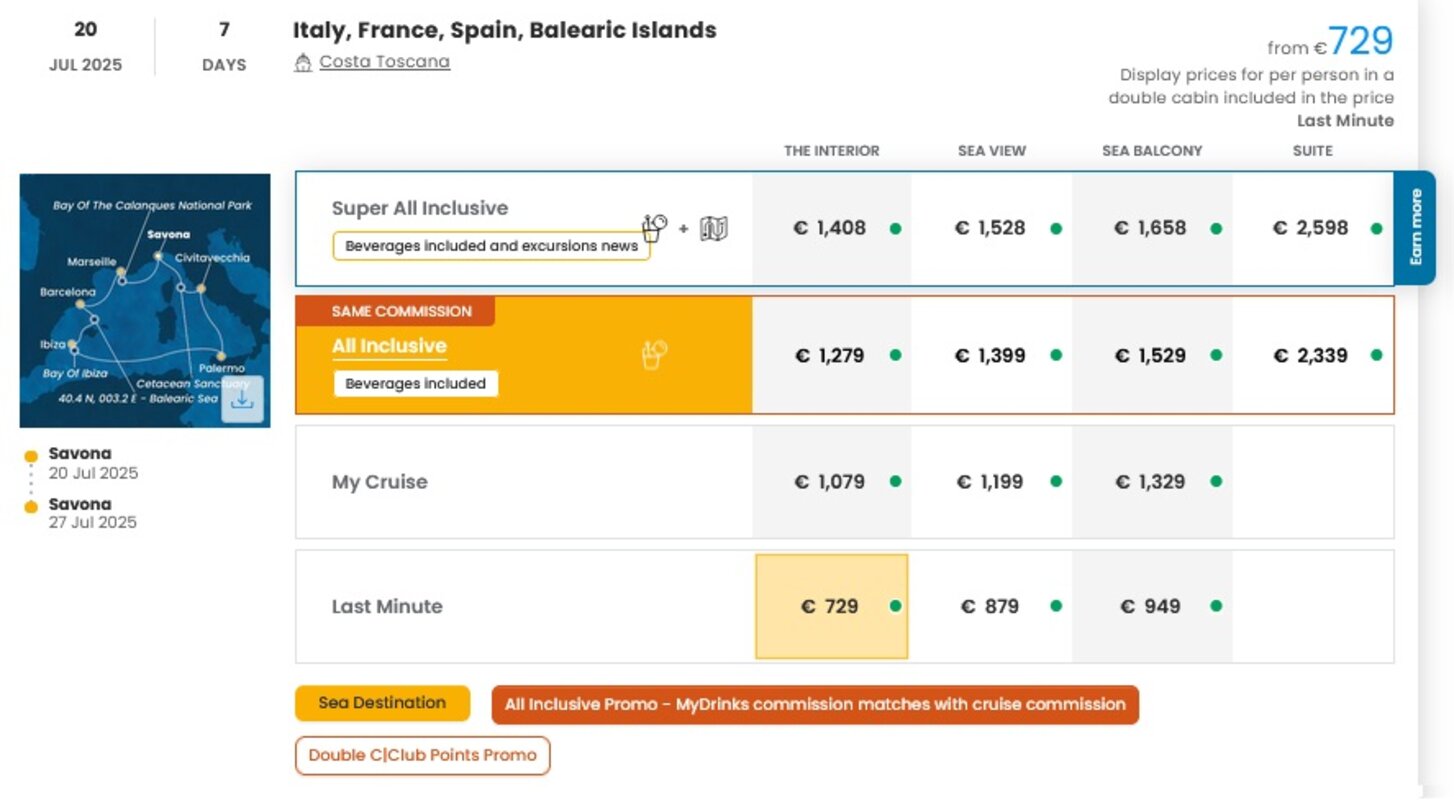The height and width of the screenshot is (800, 1454).
Task: Click the ship icon beside Costa Toscana
Action: (303, 63)
